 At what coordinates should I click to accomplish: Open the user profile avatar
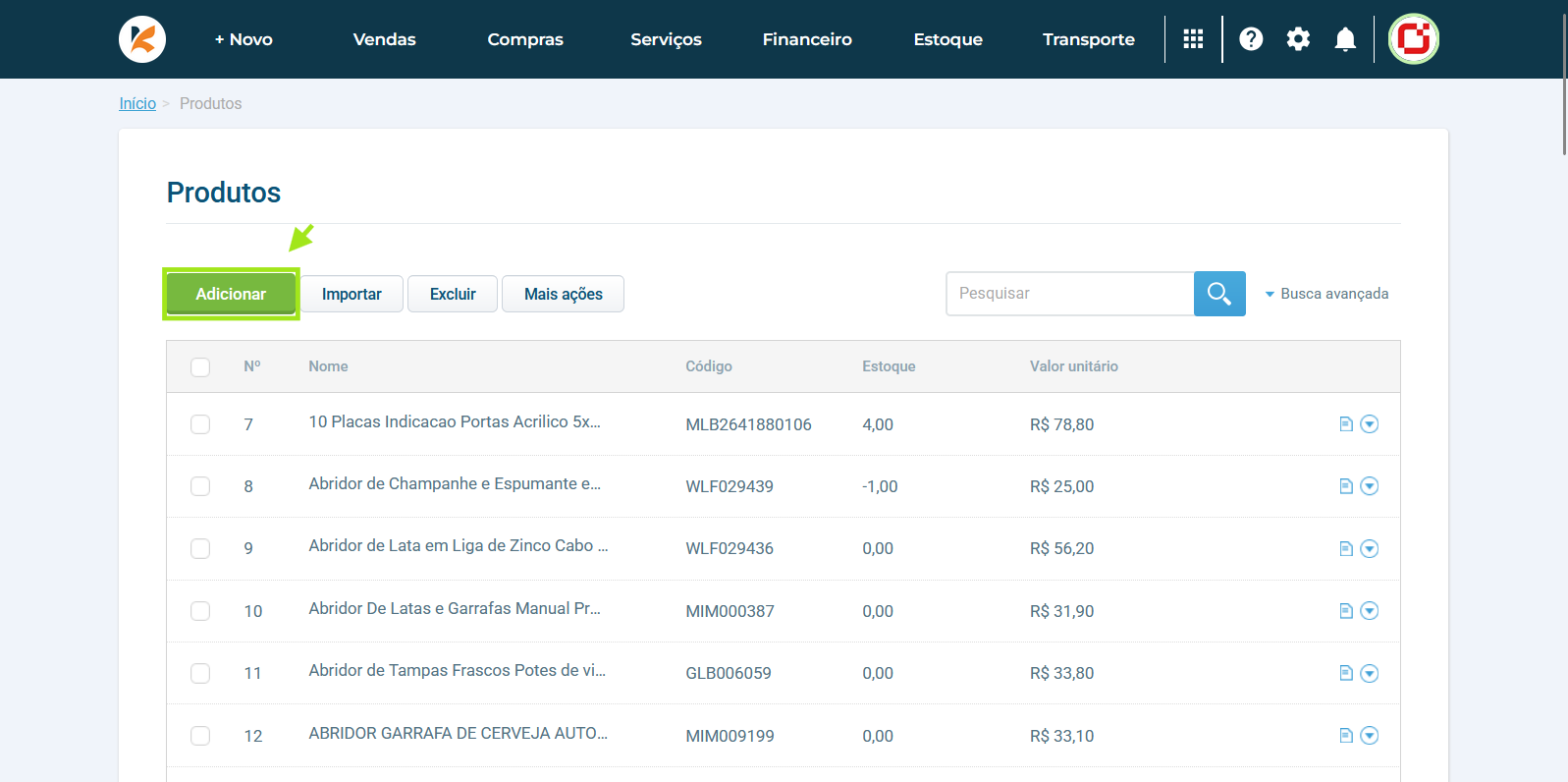click(1414, 39)
